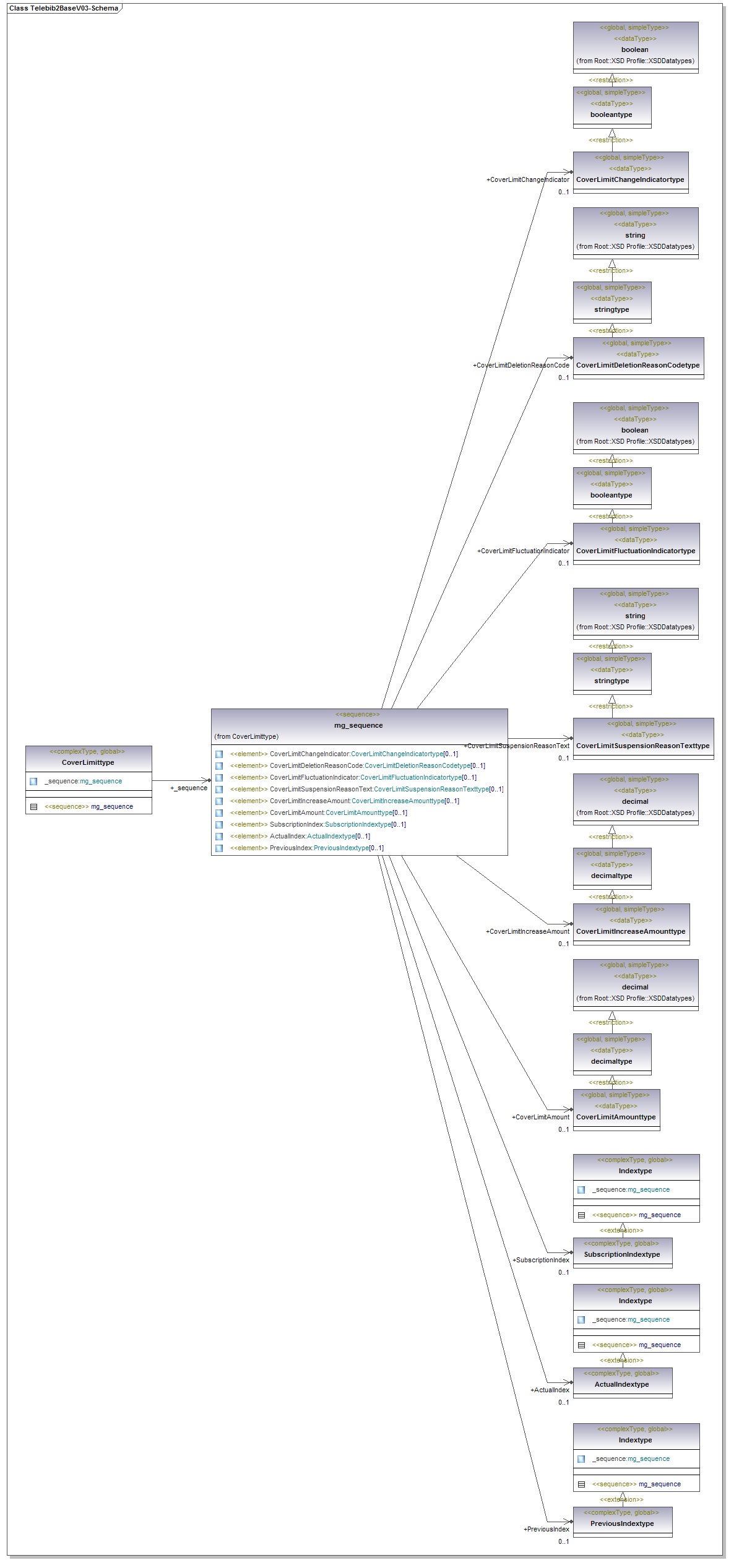Image resolution: width=739 pixels, height=1568 pixels.
Task: Select the icon next to SubscriptionIndex element row
Action: coord(219,825)
